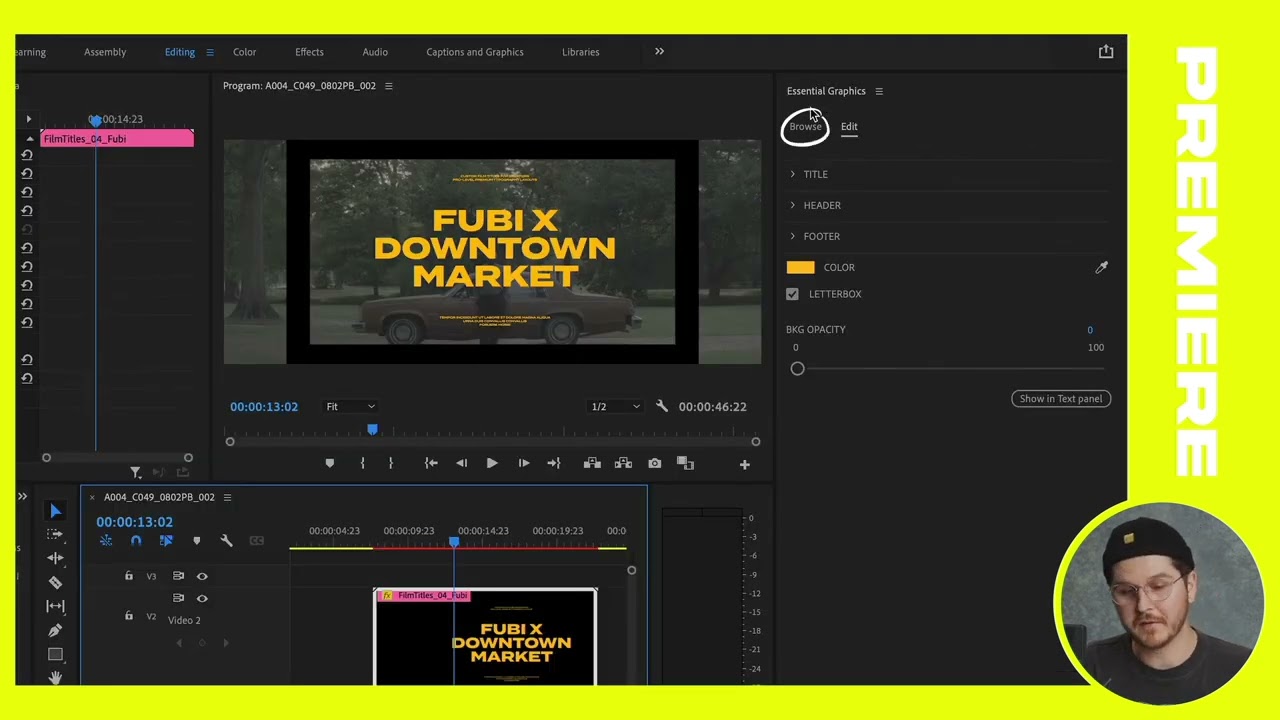Toggle the timeline captions CC button

point(257,541)
